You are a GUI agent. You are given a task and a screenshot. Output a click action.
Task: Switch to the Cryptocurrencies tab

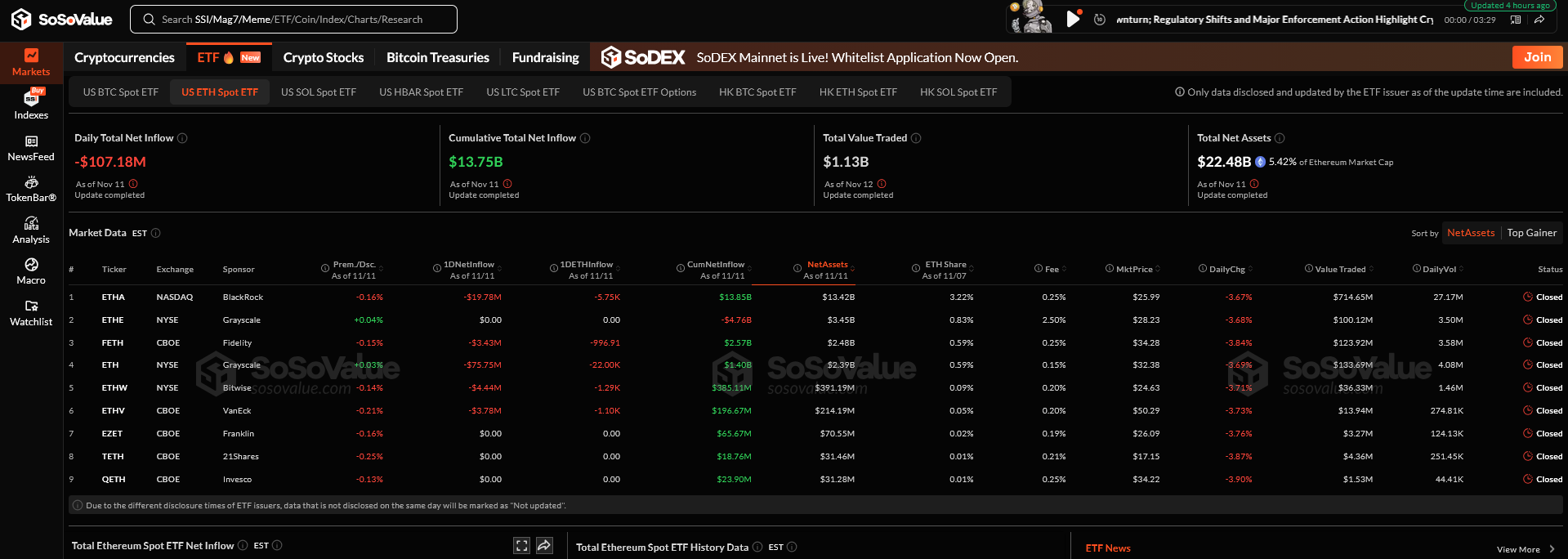click(124, 57)
